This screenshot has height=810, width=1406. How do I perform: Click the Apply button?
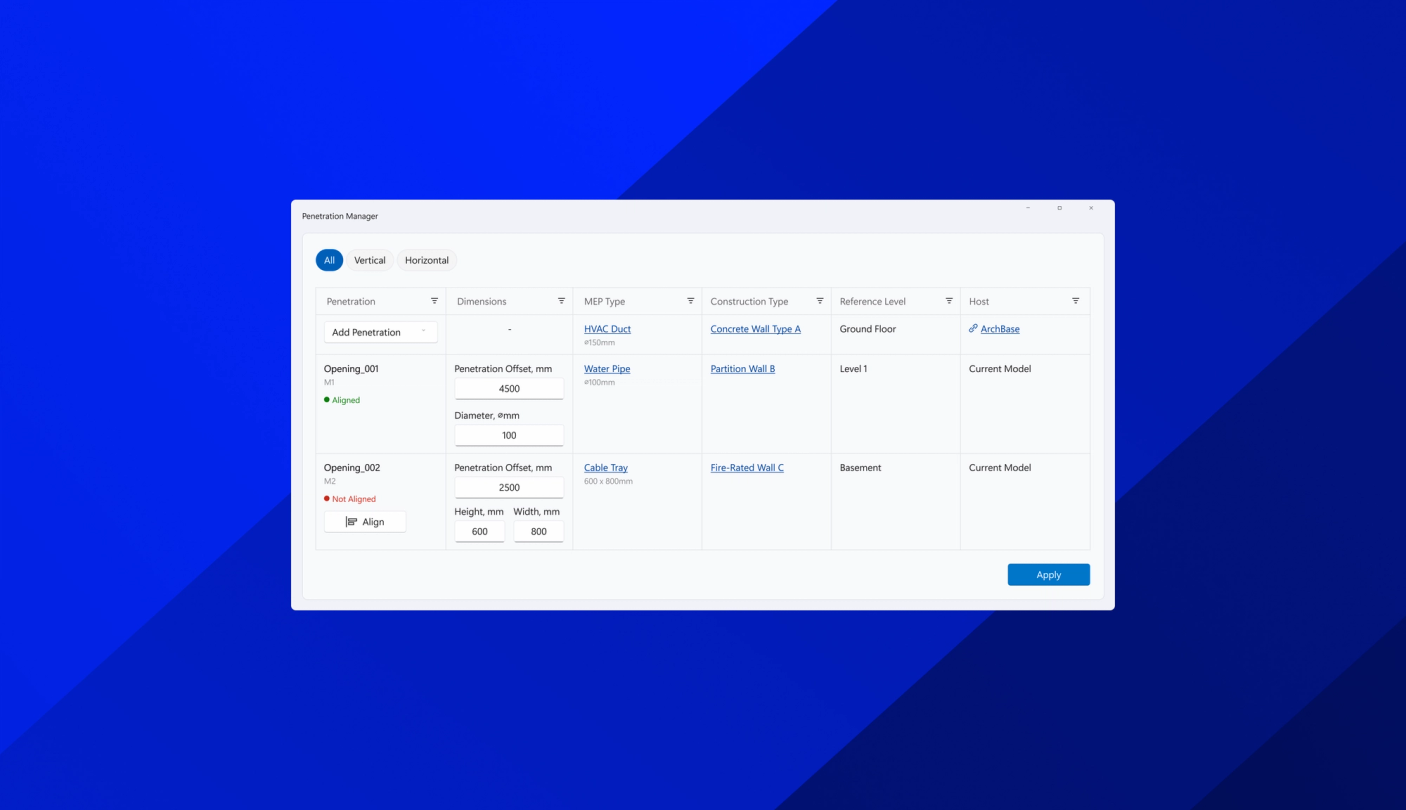point(1048,575)
